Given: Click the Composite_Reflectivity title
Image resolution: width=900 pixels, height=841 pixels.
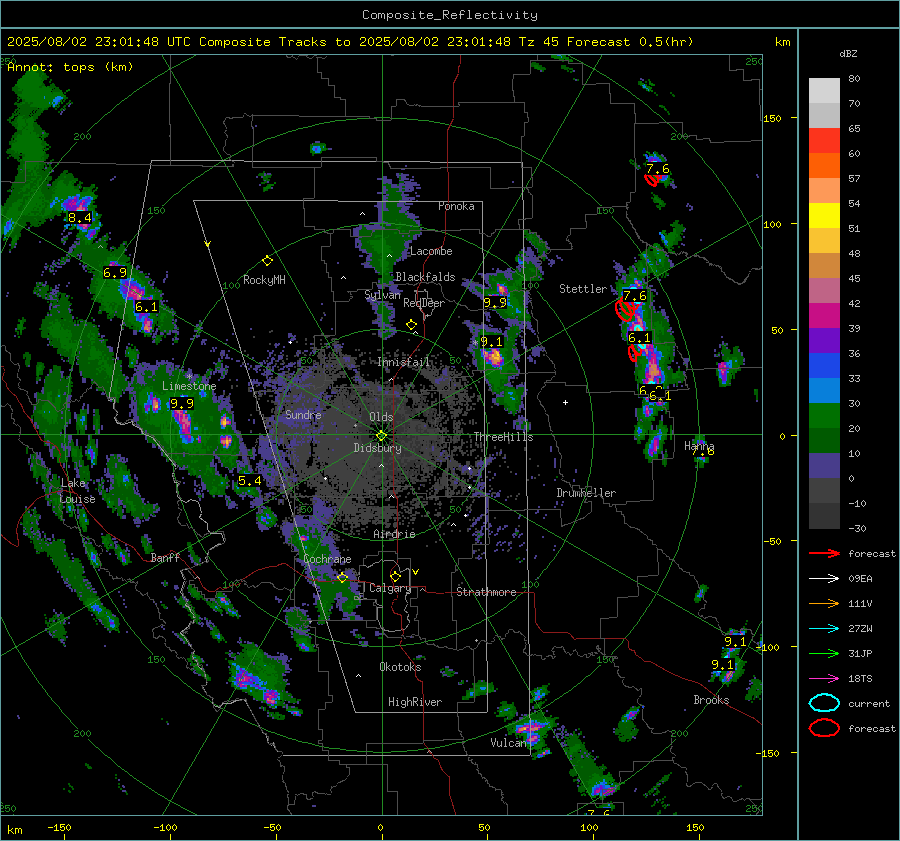Looking at the screenshot, I should (x=450, y=15).
